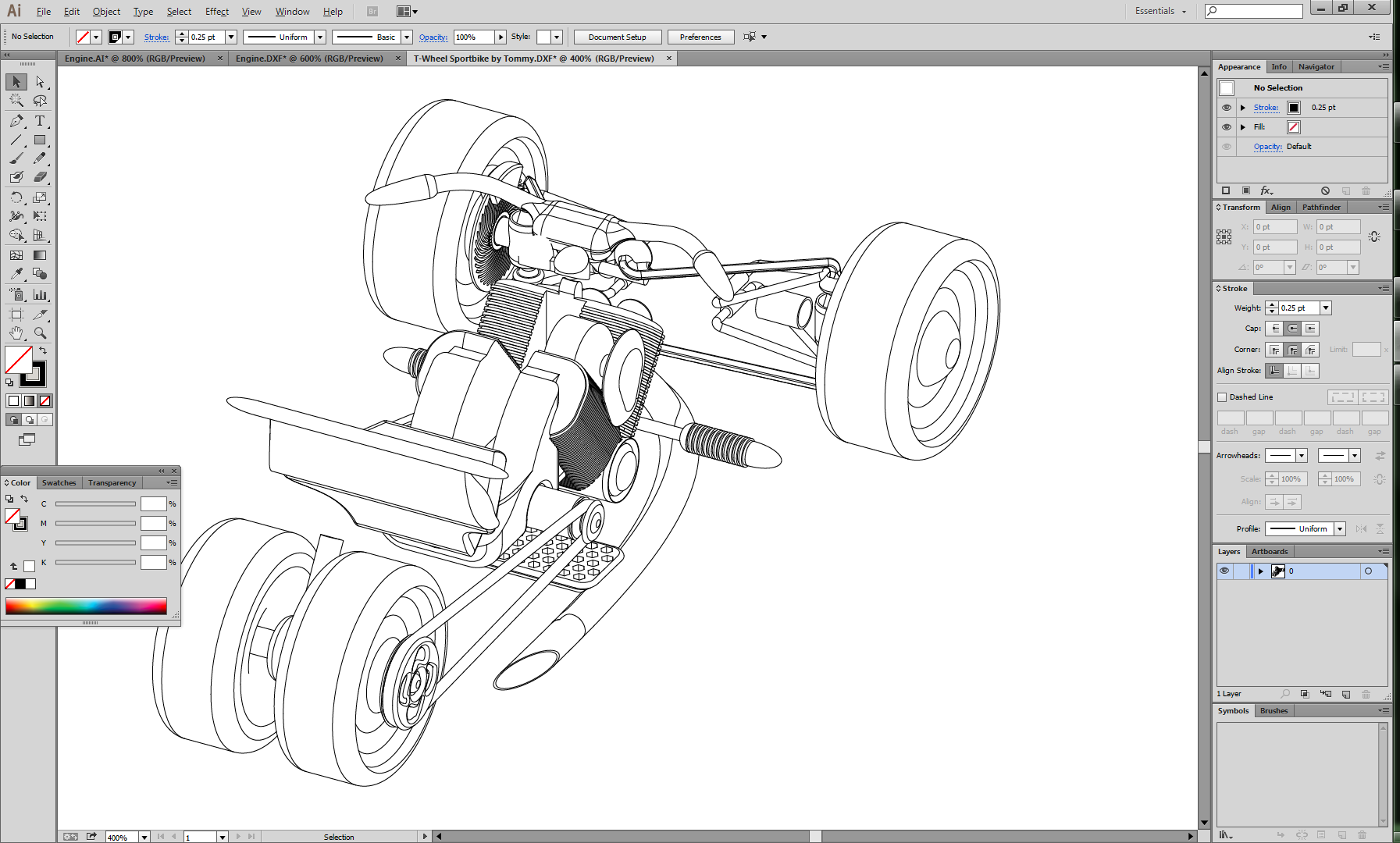Activate the Eyedropper tool
1400x843 pixels.
pos(16,274)
